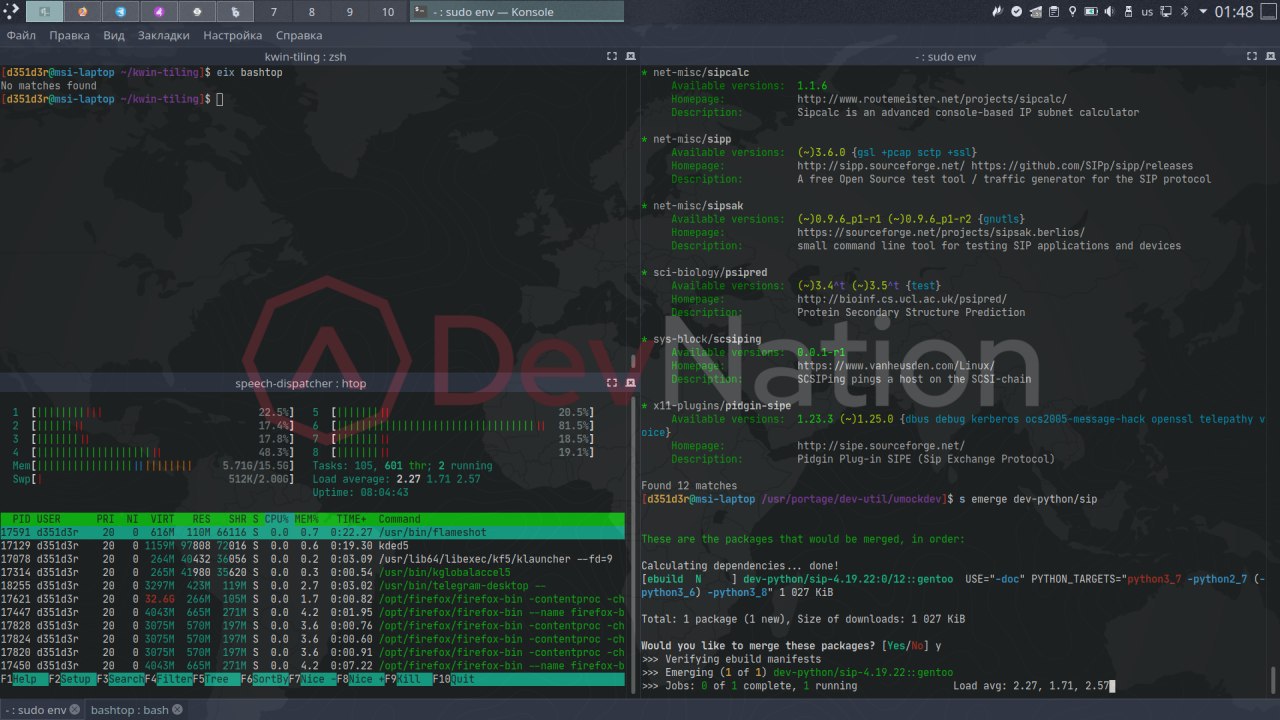Switch to virtual desktop 9
Screen dimensions: 1280x720
(x=349, y=11)
